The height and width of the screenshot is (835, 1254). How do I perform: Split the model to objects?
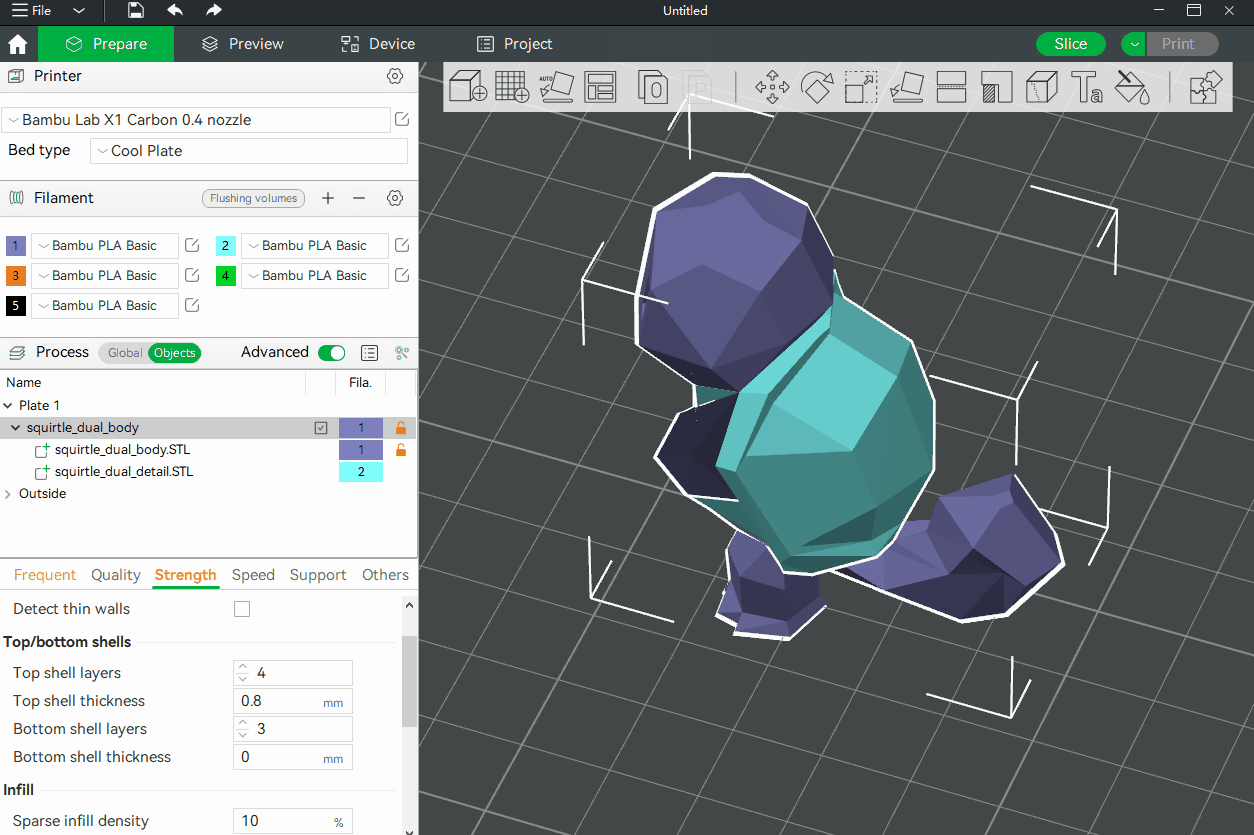(653, 87)
